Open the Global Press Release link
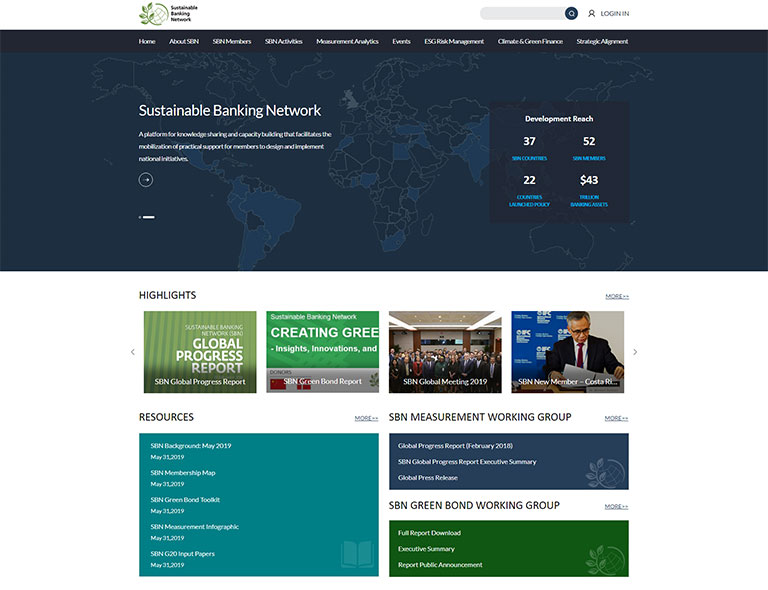The image size is (768, 590). coord(427,478)
